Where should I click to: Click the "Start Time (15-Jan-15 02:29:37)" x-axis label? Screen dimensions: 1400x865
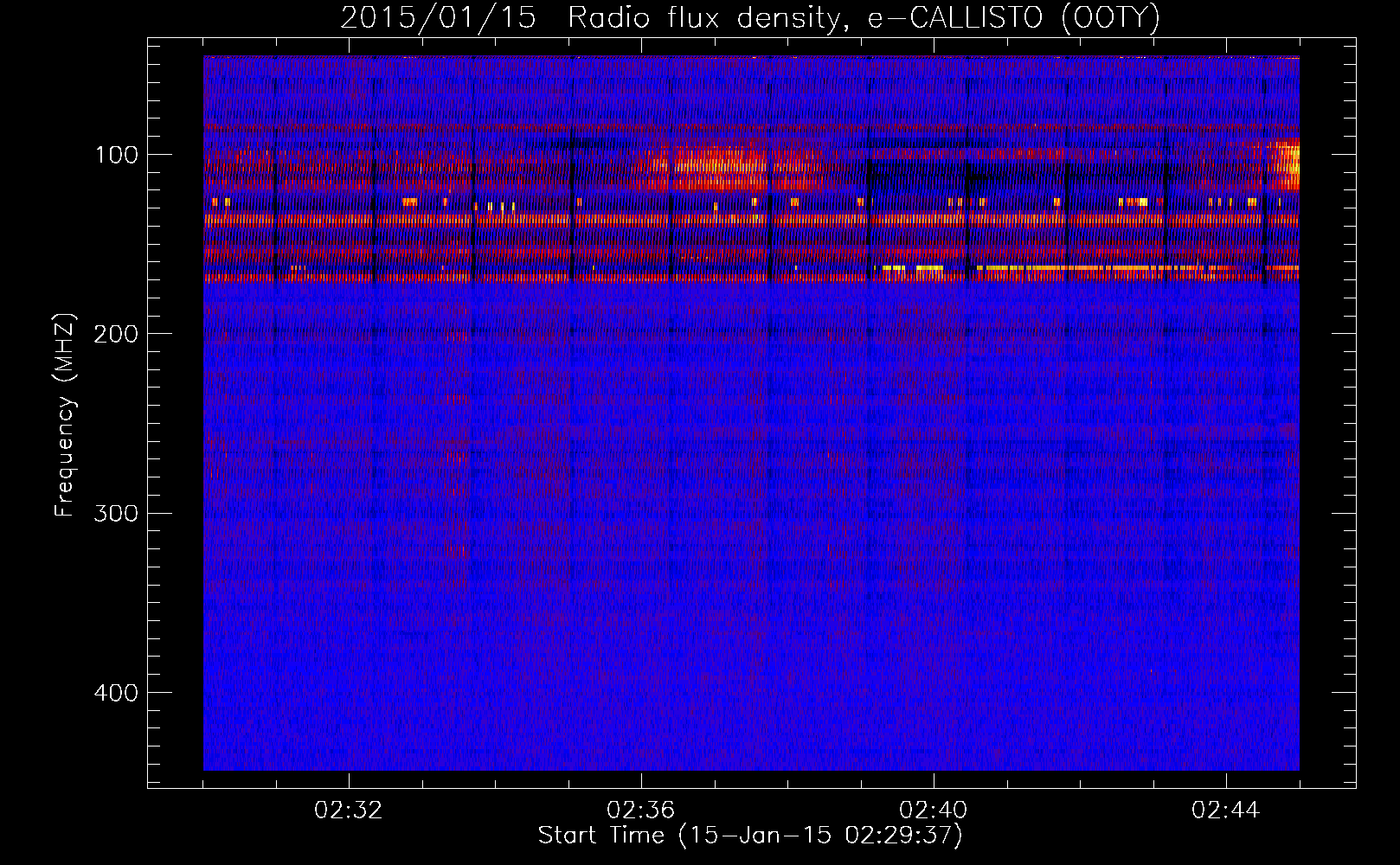tap(750, 836)
